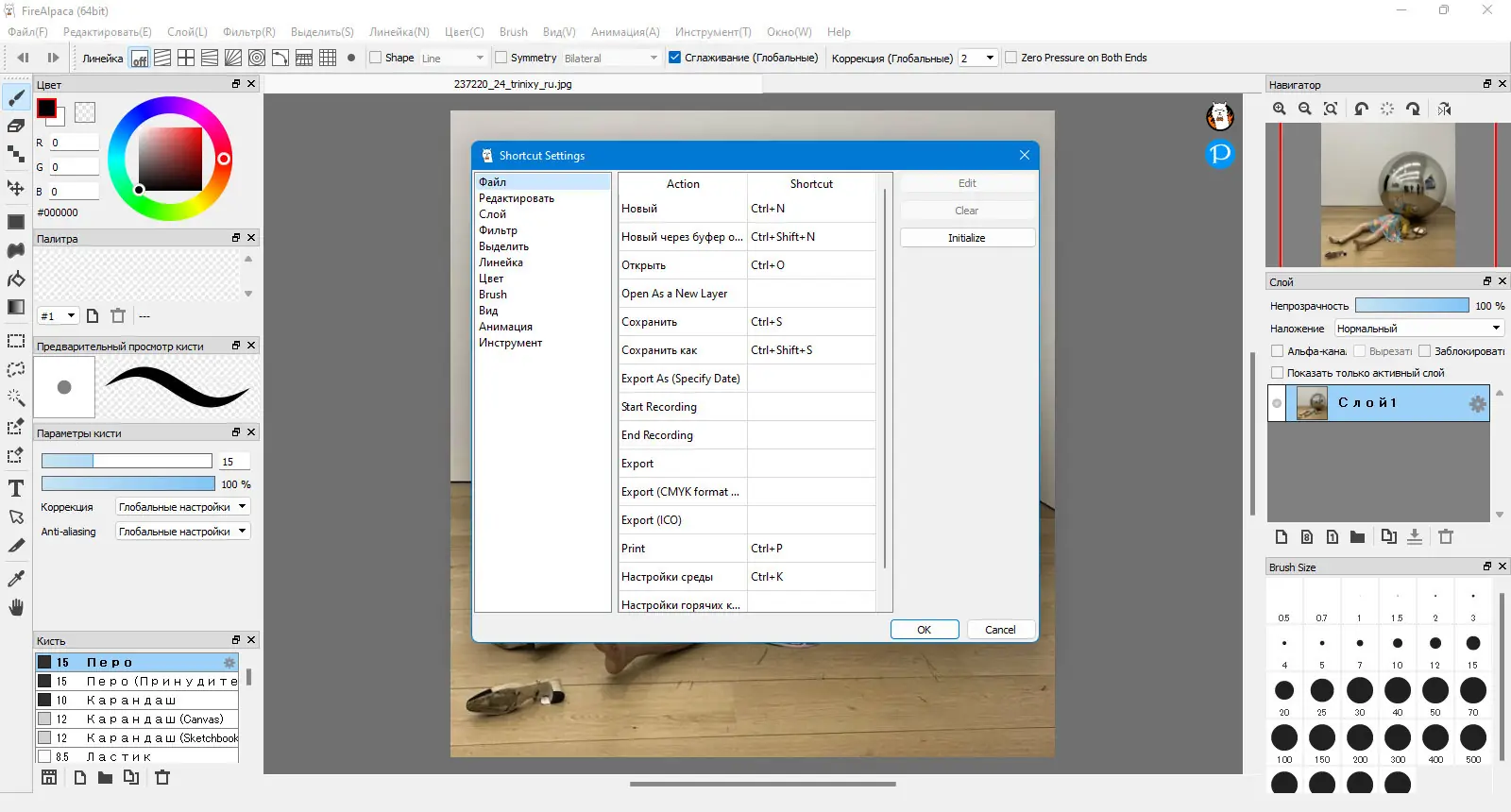Select the Brush tool in the left toolbar
Screen dimensions: 1511x812
click(16, 97)
